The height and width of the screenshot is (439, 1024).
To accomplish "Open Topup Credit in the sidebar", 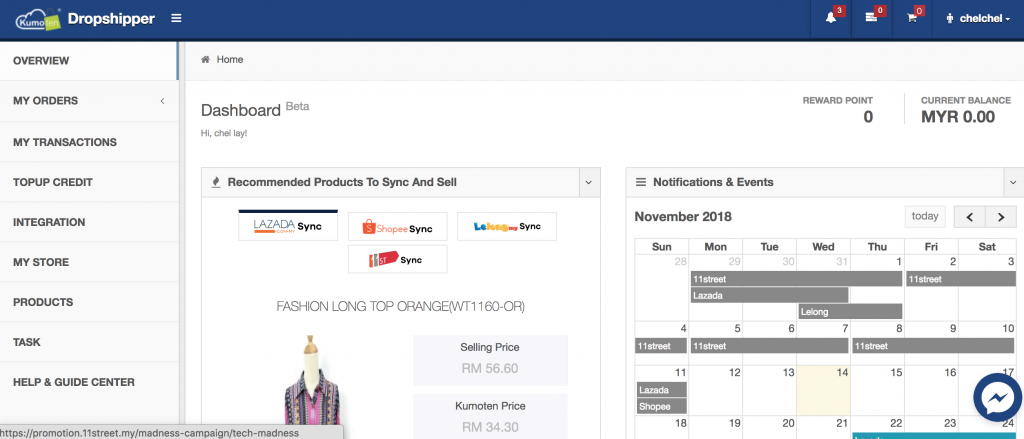I will [x=89, y=182].
